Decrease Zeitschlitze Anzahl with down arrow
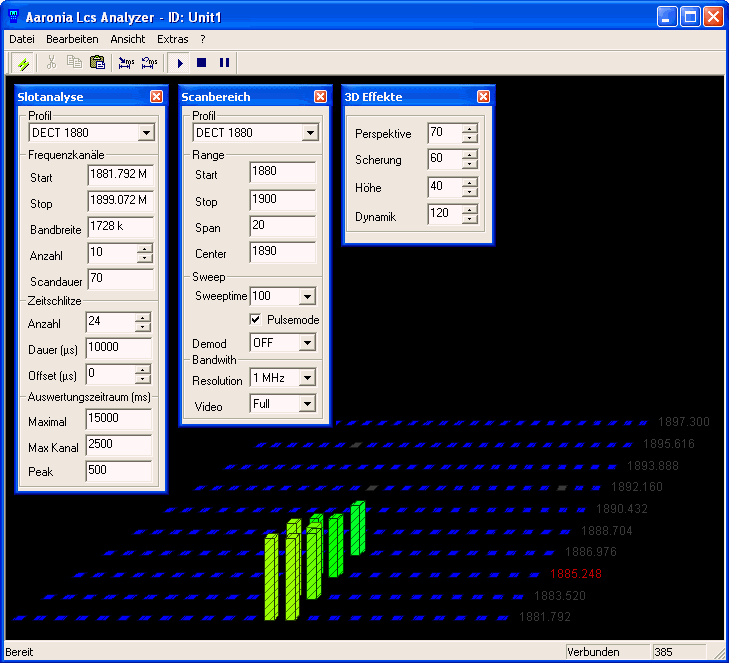The width and height of the screenshot is (729, 663). point(143,326)
